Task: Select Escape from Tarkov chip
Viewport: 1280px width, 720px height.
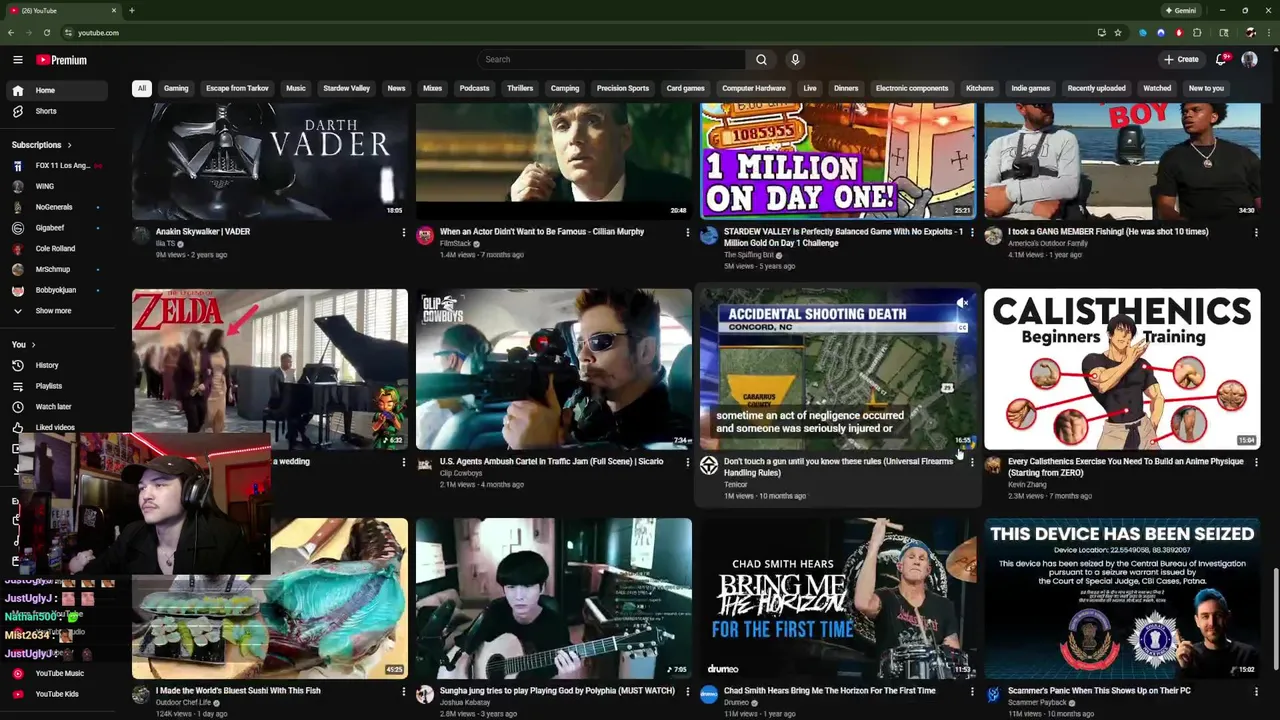Action: point(237,88)
